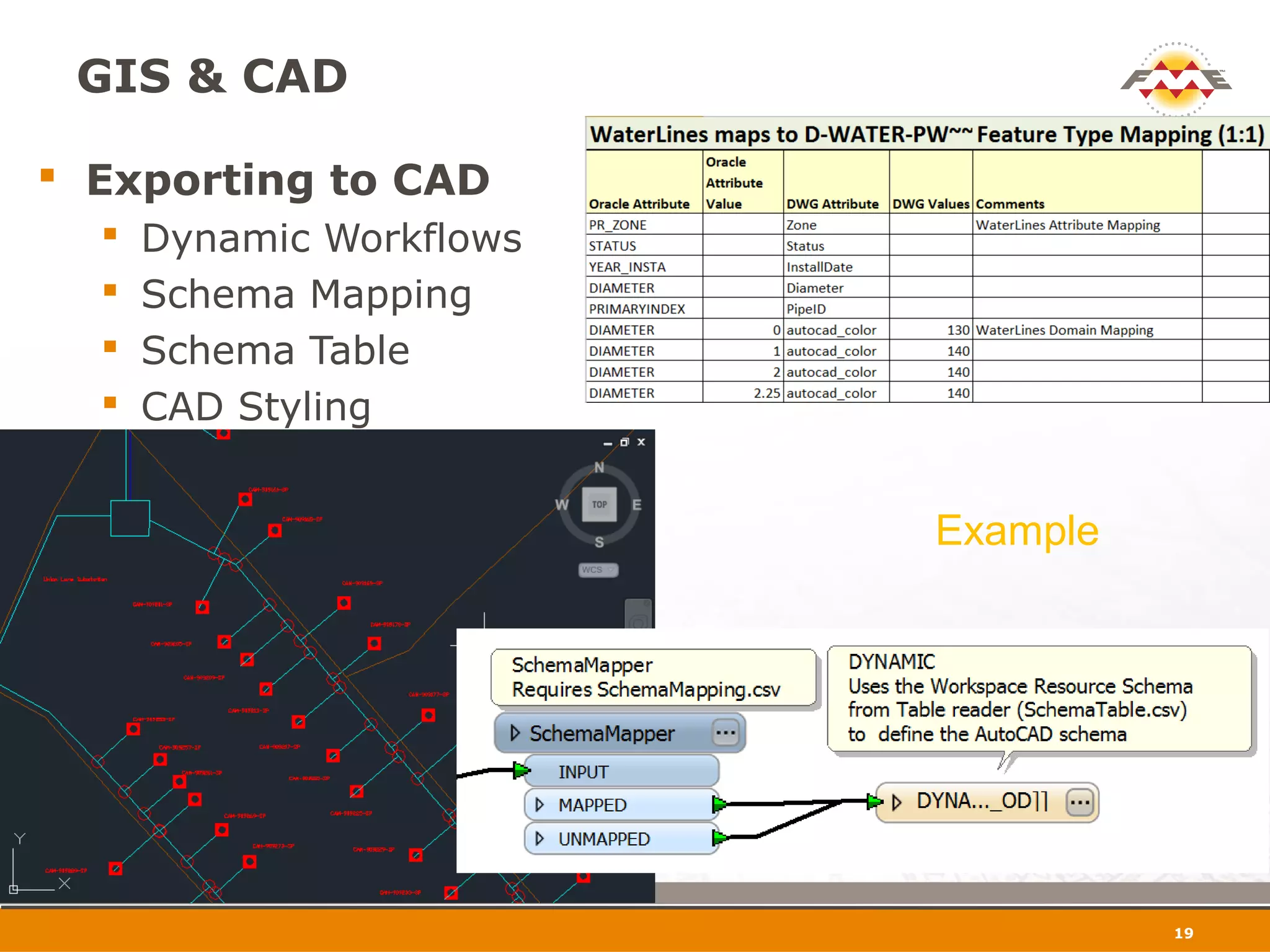Click the S compass direction on the ViewCube

point(599,542)
